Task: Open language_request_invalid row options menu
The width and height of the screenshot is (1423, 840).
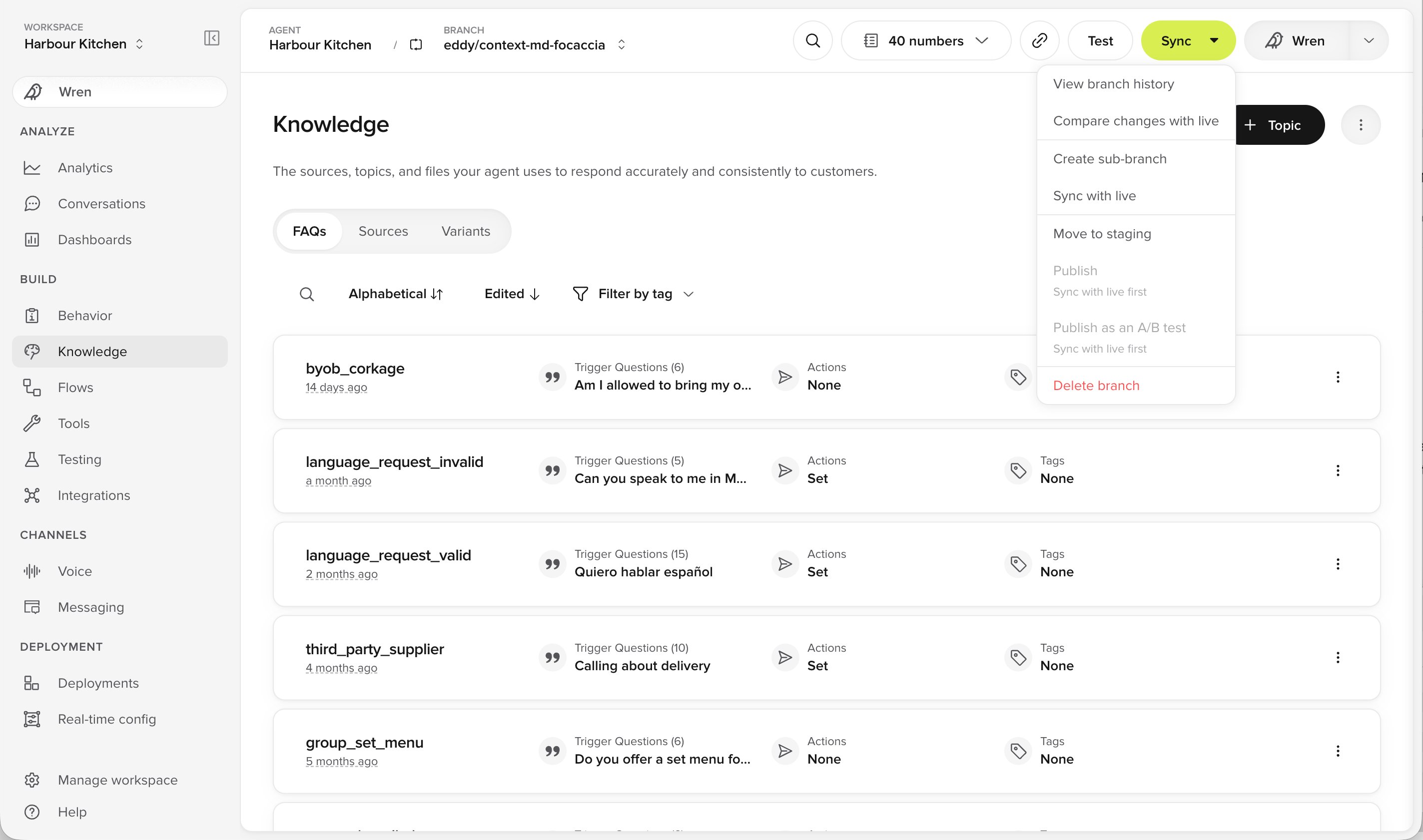Action: [x=1338, y=470]
